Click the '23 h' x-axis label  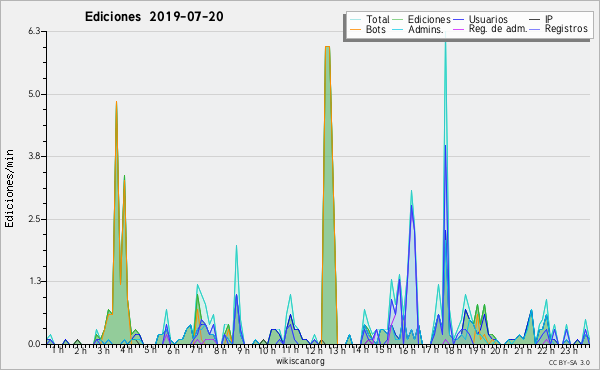pyautogui.click(x=569, y=350)
